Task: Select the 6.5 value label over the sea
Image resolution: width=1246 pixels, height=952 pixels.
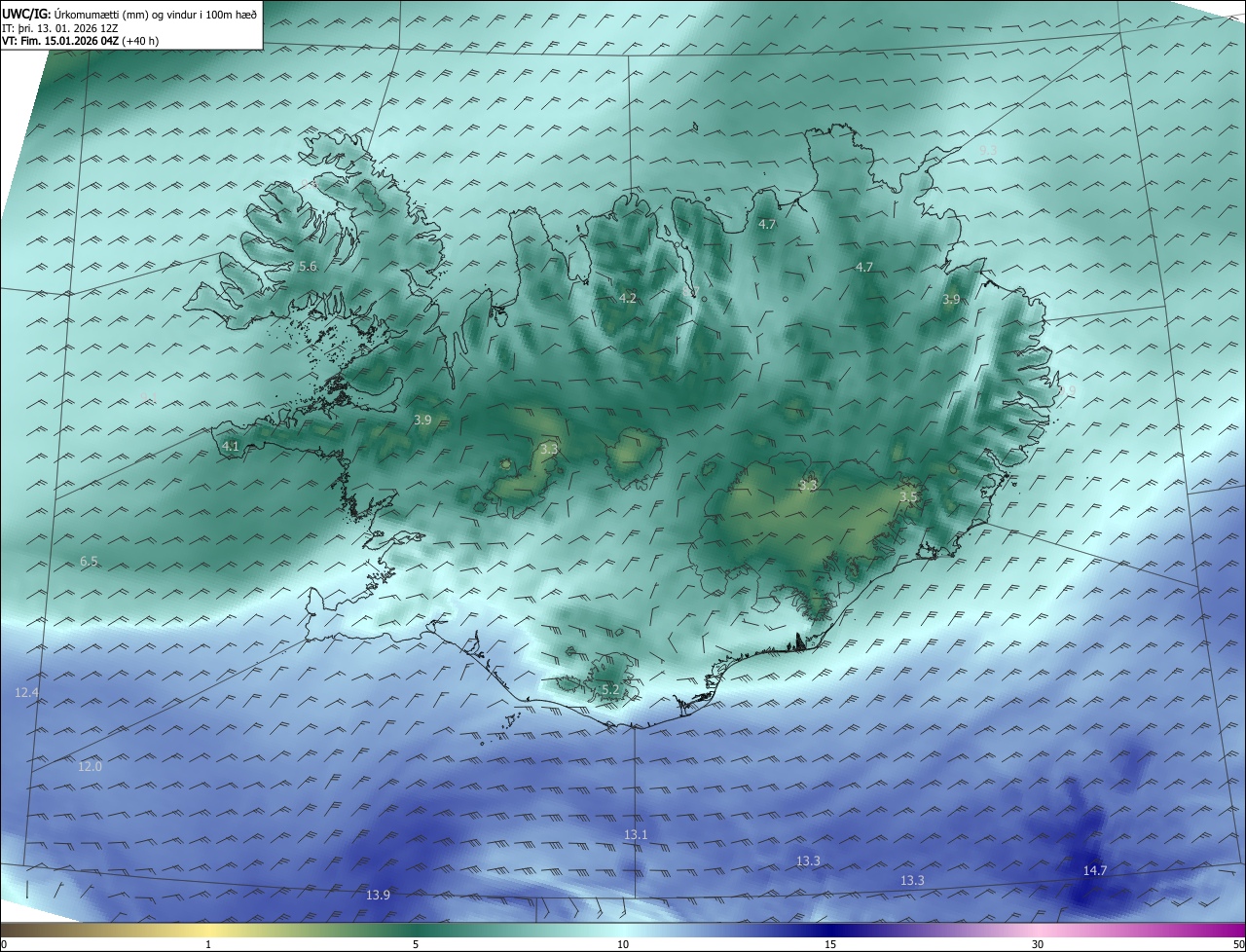Action: [89, 562]
